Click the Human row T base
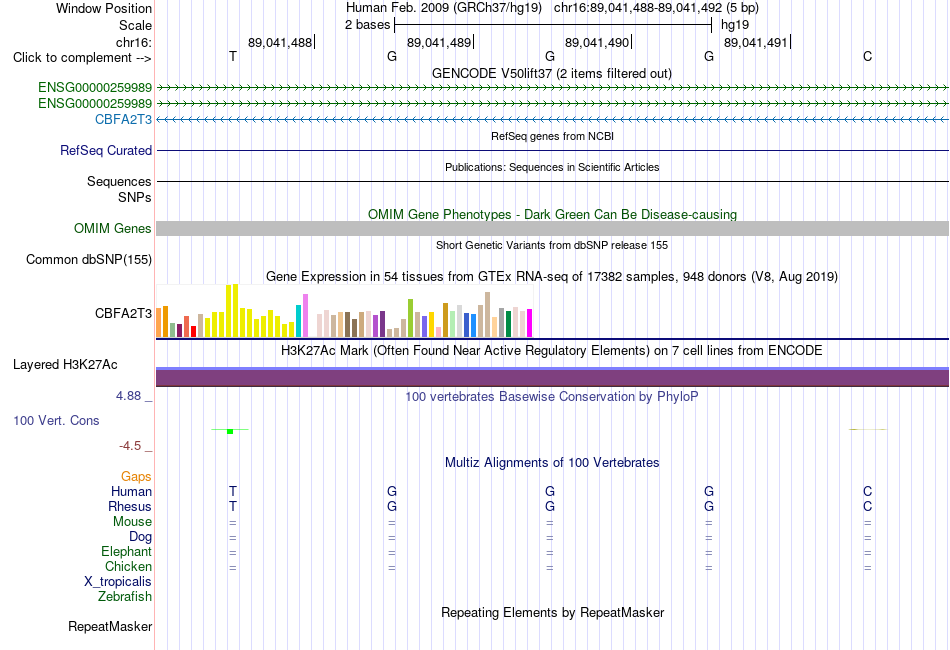 tap(233, 491)
